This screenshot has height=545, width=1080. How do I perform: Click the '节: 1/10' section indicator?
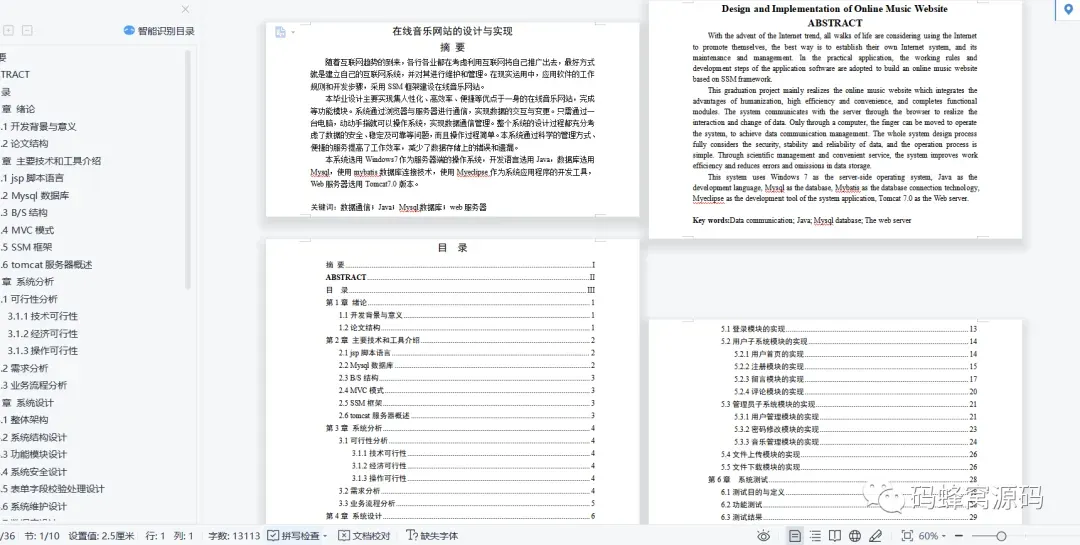(x=42, y=535)
